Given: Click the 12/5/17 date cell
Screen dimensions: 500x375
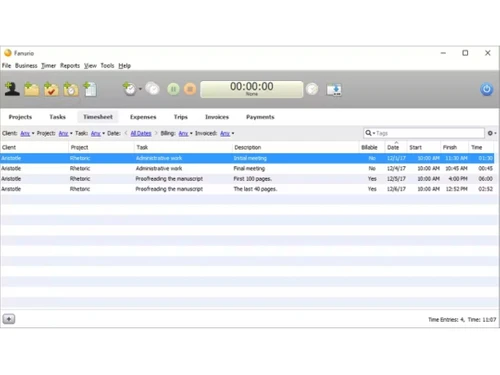Looking at the screenshot, I should (x=396, y=179).
